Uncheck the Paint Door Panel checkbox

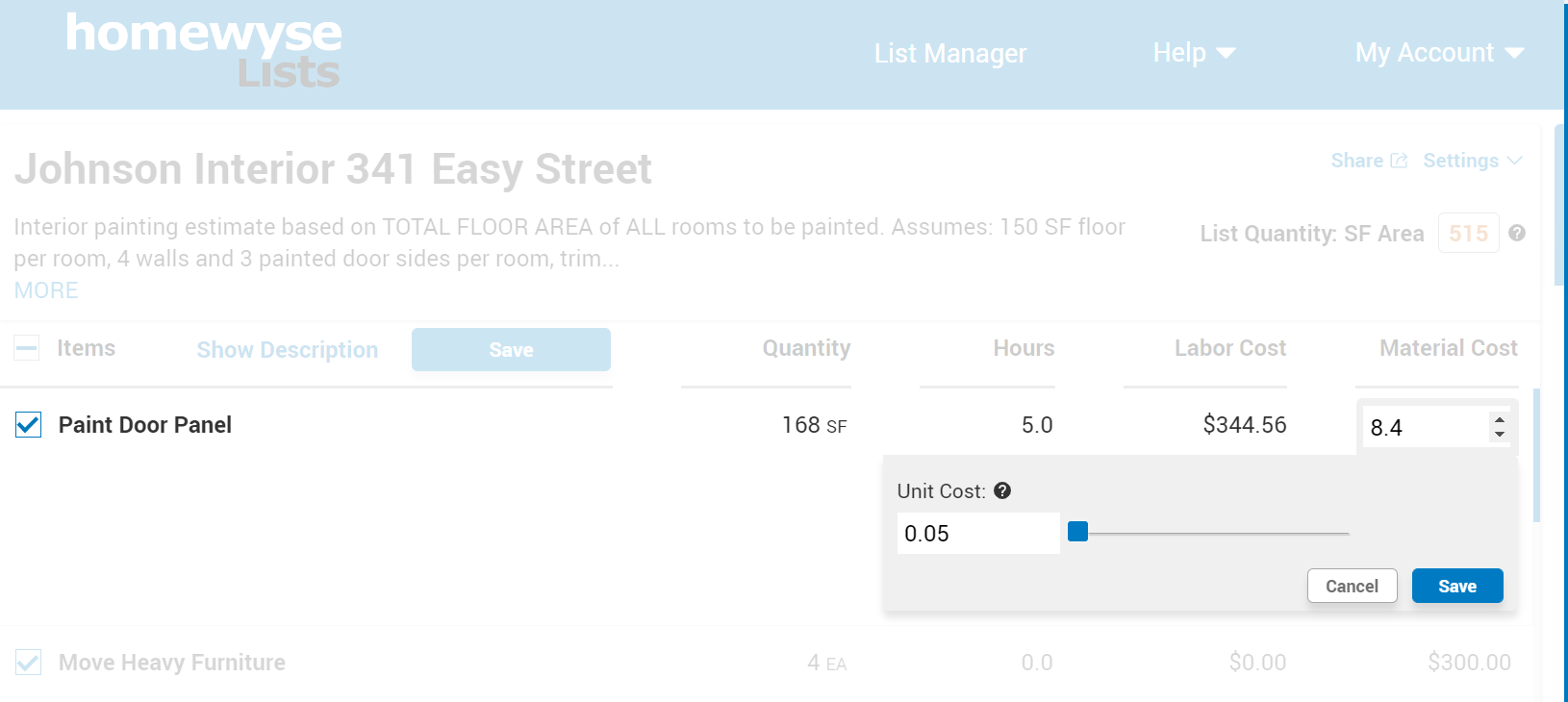29,424
